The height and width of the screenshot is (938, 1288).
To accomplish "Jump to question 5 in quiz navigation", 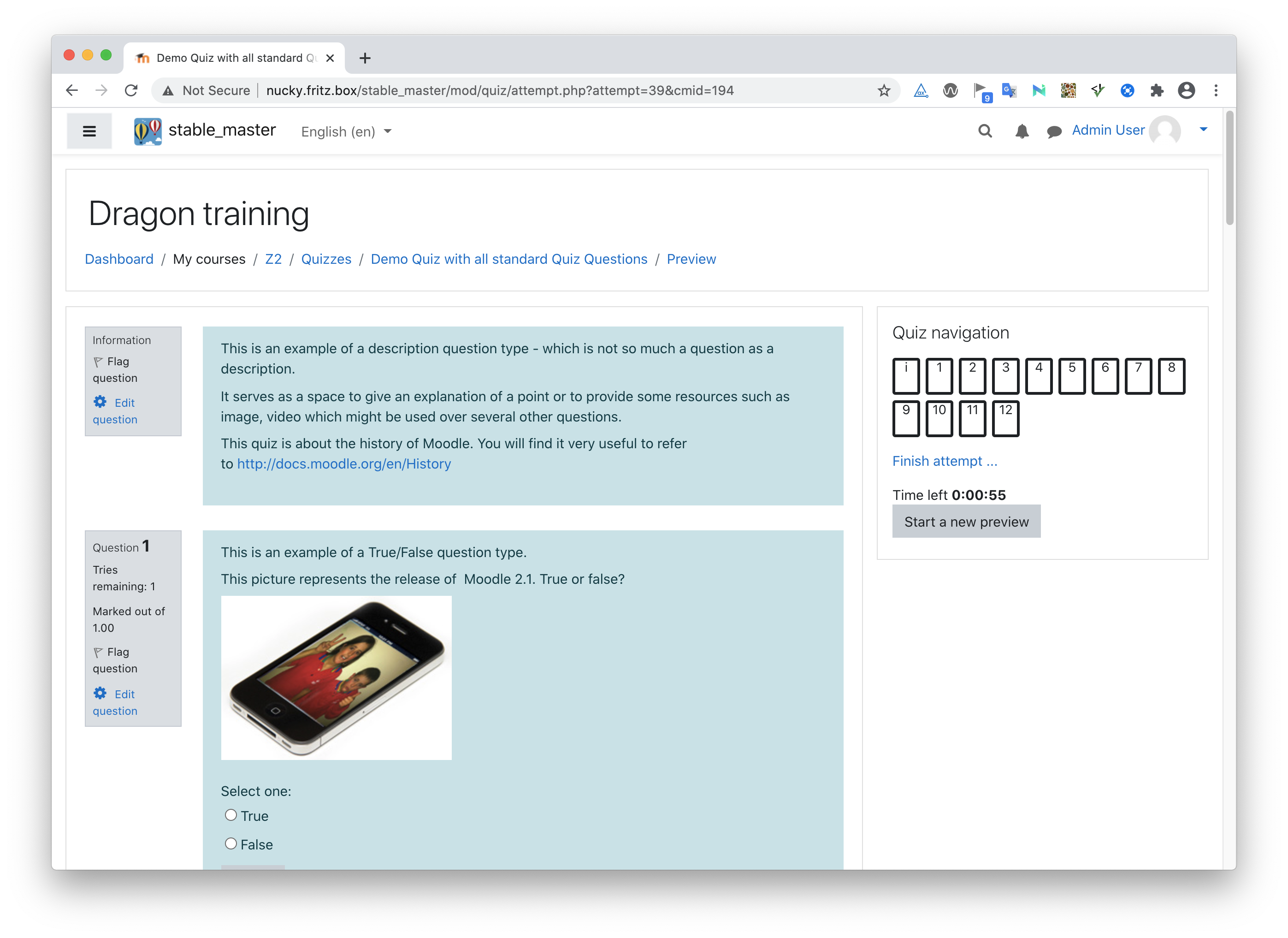I will [x=1072, y=375].
